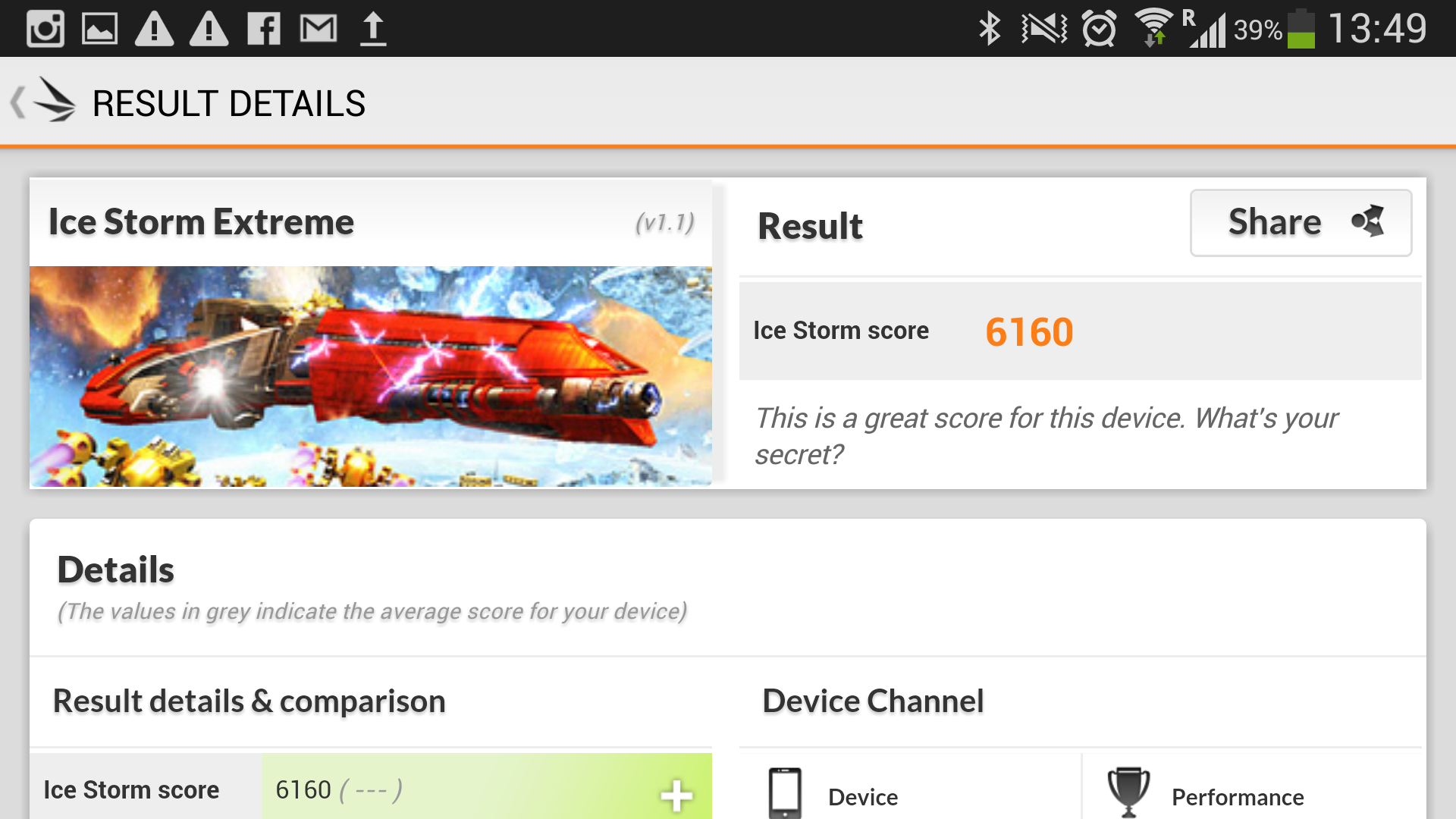Viewport: 1456px width, 819px height.
Task: Open the gallery picture notification icon
Action: tap(99, 29)
